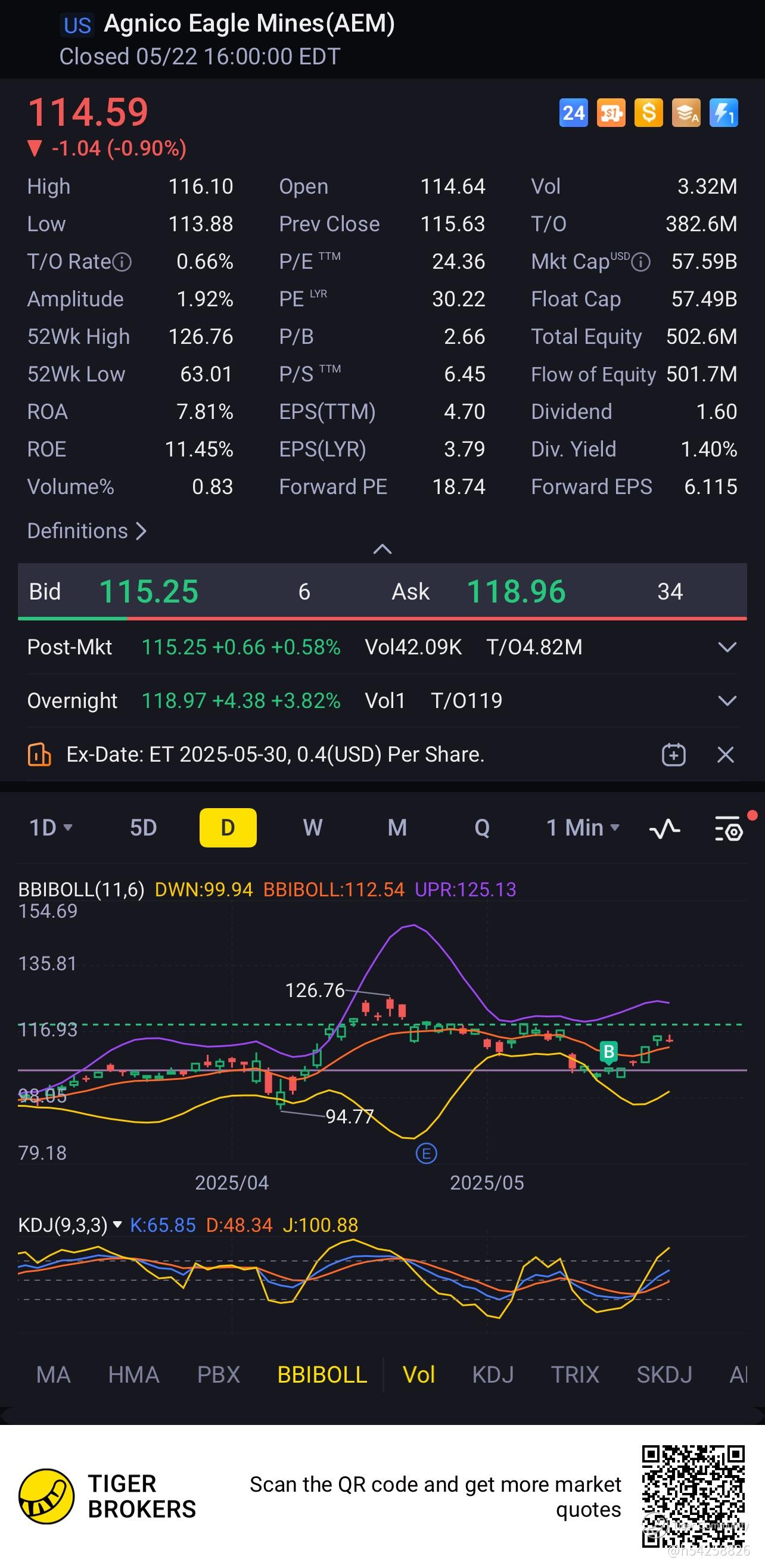
Task: Open chart indicator waveform tool
Action: click(x=664, y=828)
